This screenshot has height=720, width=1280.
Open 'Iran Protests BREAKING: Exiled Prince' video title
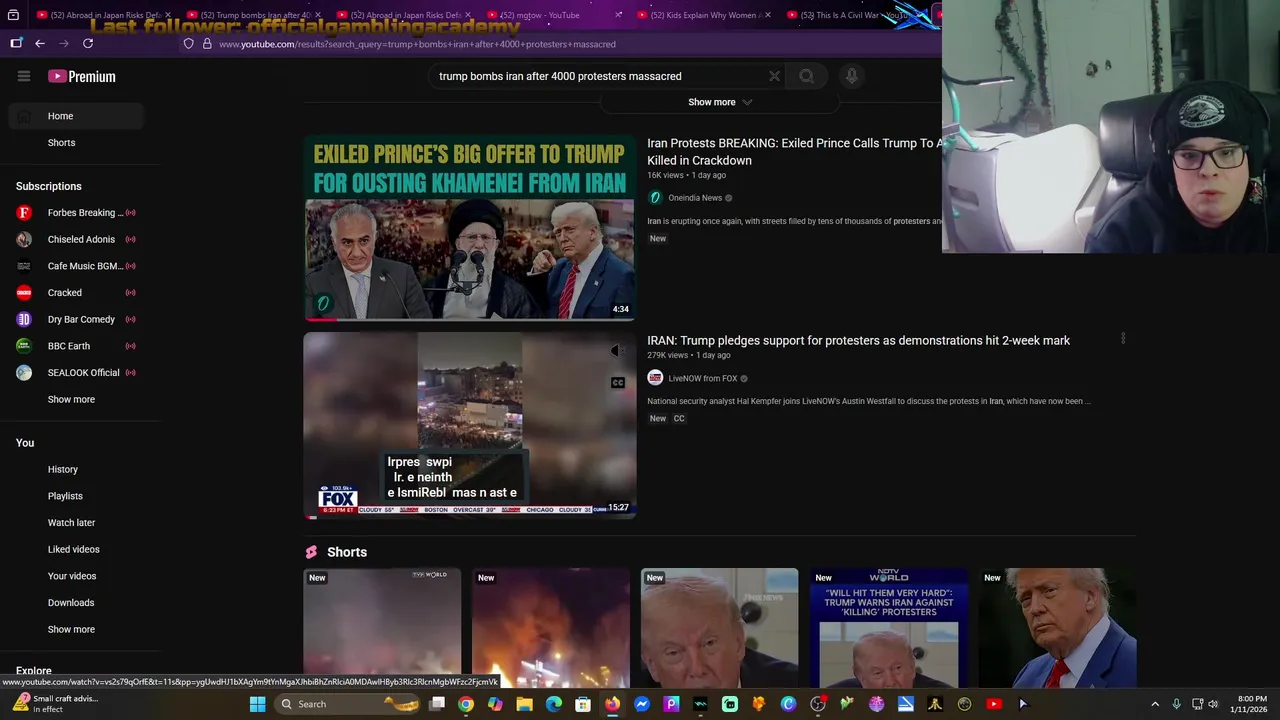795,151
